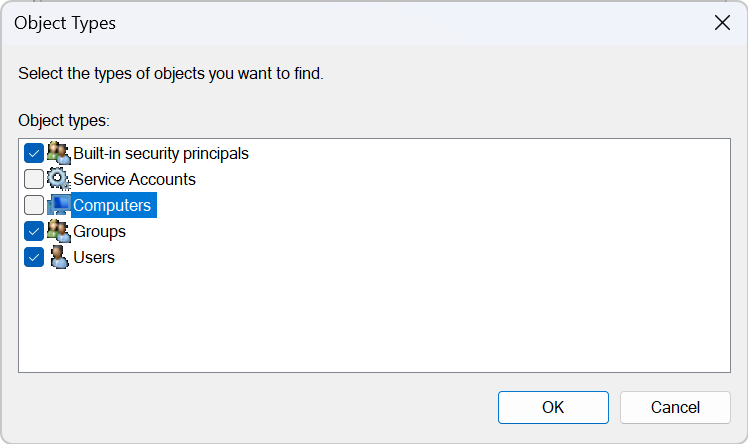Dismiss the dialog with Cancel
Image resolution: width=748 pixels, height=444 pixels.
(x=675, y=407)
